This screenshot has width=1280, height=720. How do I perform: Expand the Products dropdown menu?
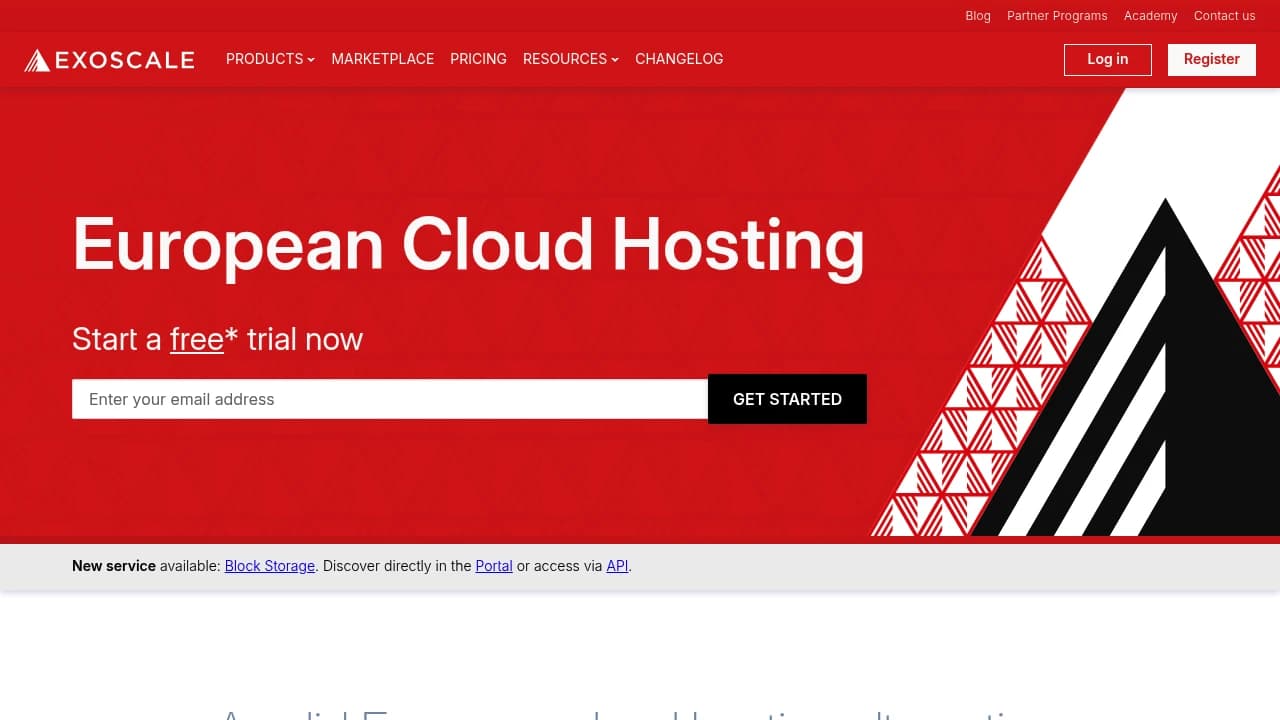pos(270,59)
